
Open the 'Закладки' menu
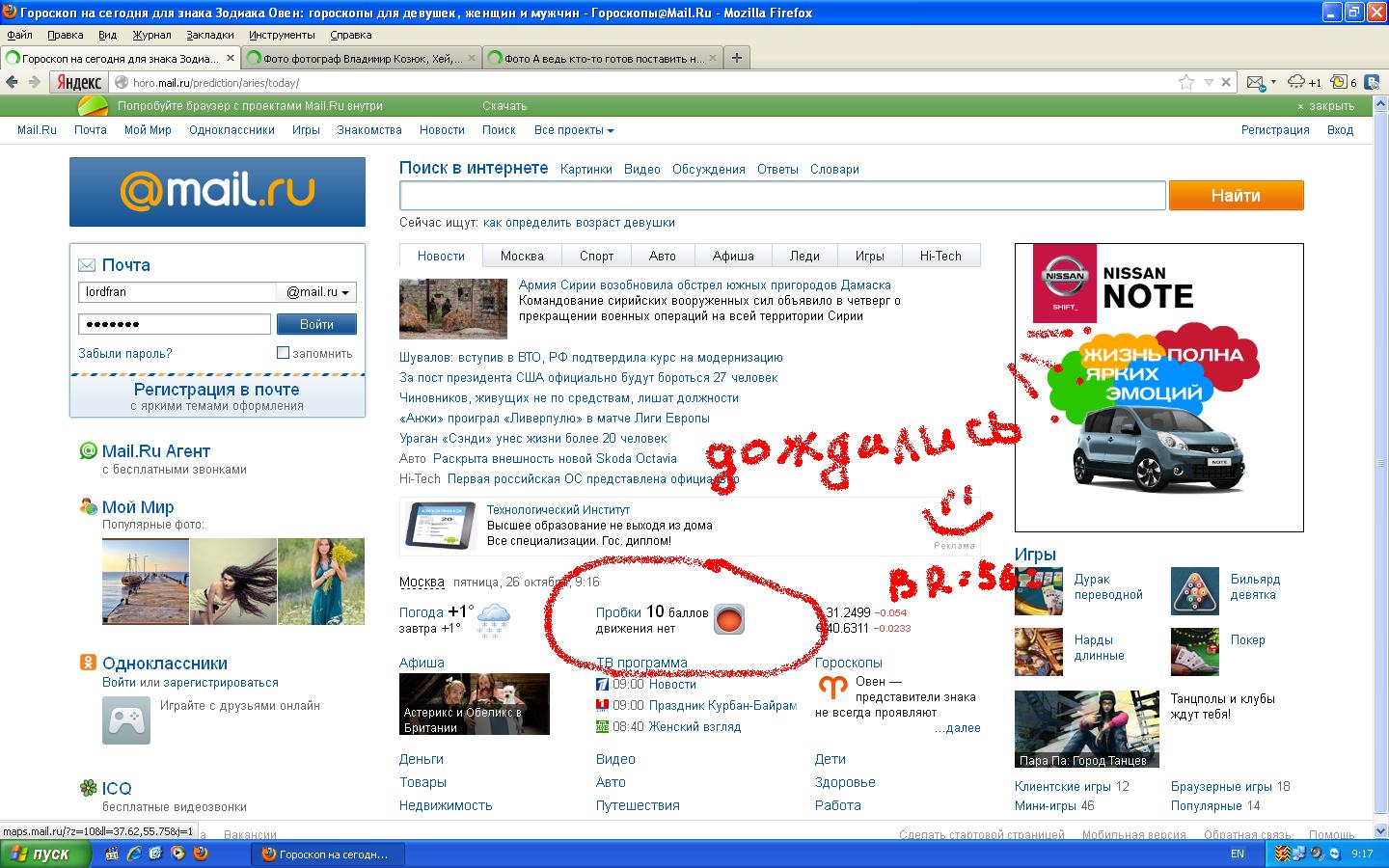point(209,35)
